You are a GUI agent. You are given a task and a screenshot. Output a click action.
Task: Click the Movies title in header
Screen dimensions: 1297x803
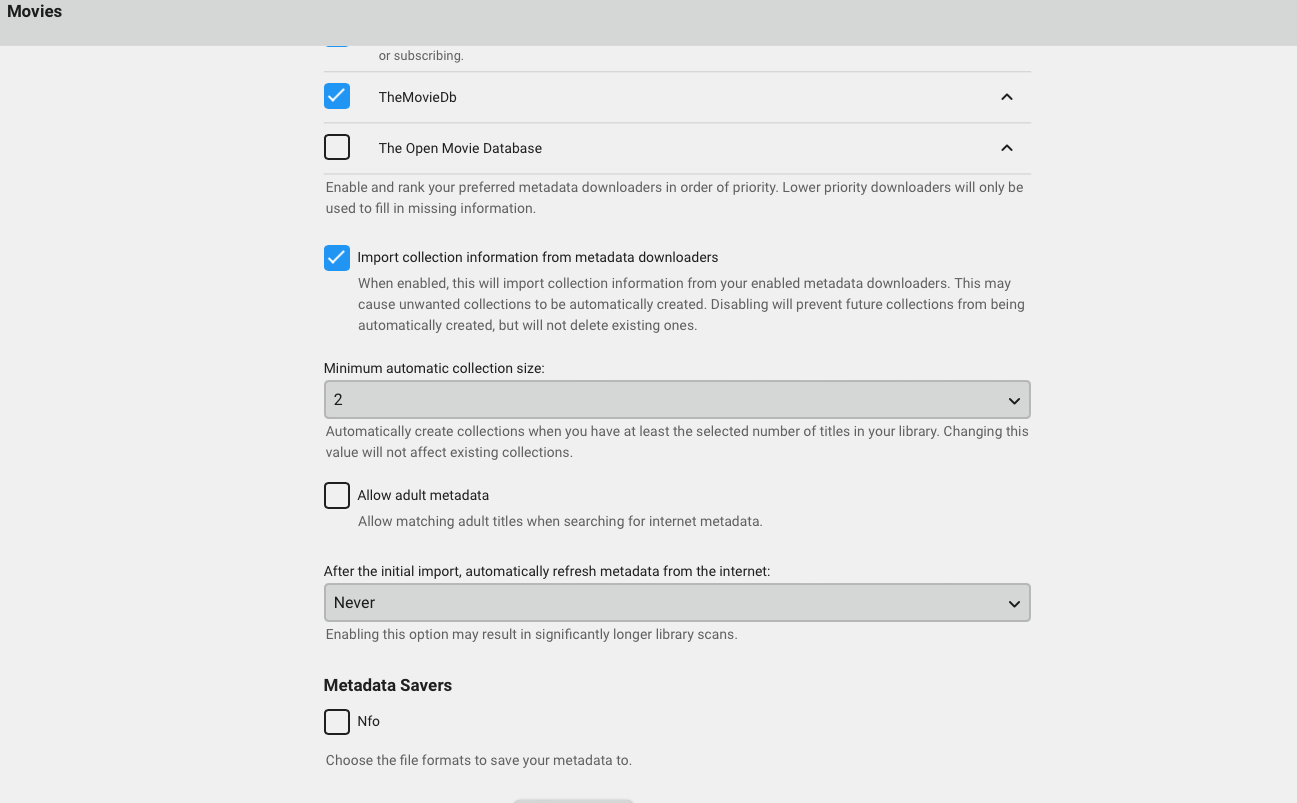[x=35, y=12]
